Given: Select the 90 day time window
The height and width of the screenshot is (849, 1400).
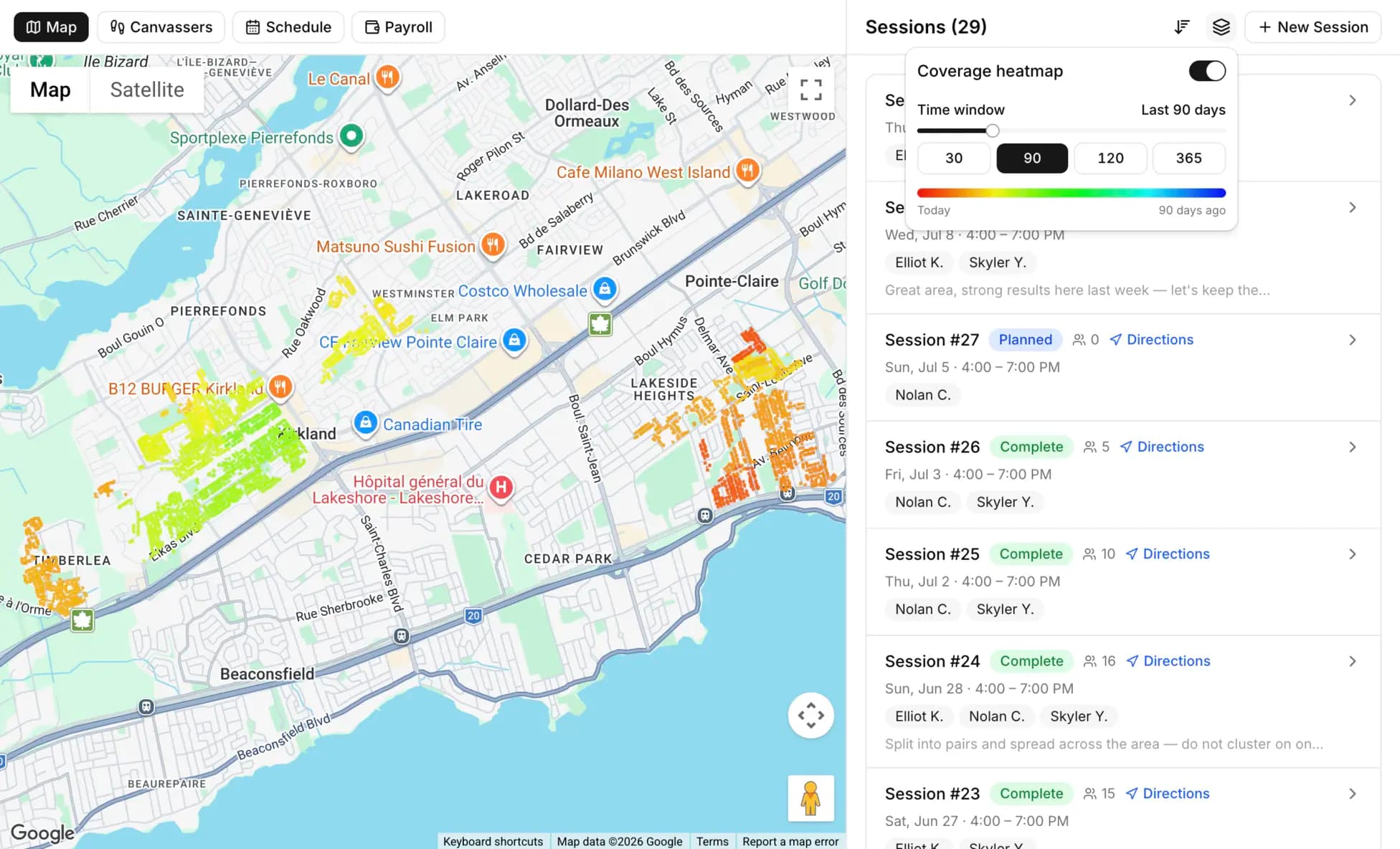Looking at the screenshot, I should click(1032, 158).
